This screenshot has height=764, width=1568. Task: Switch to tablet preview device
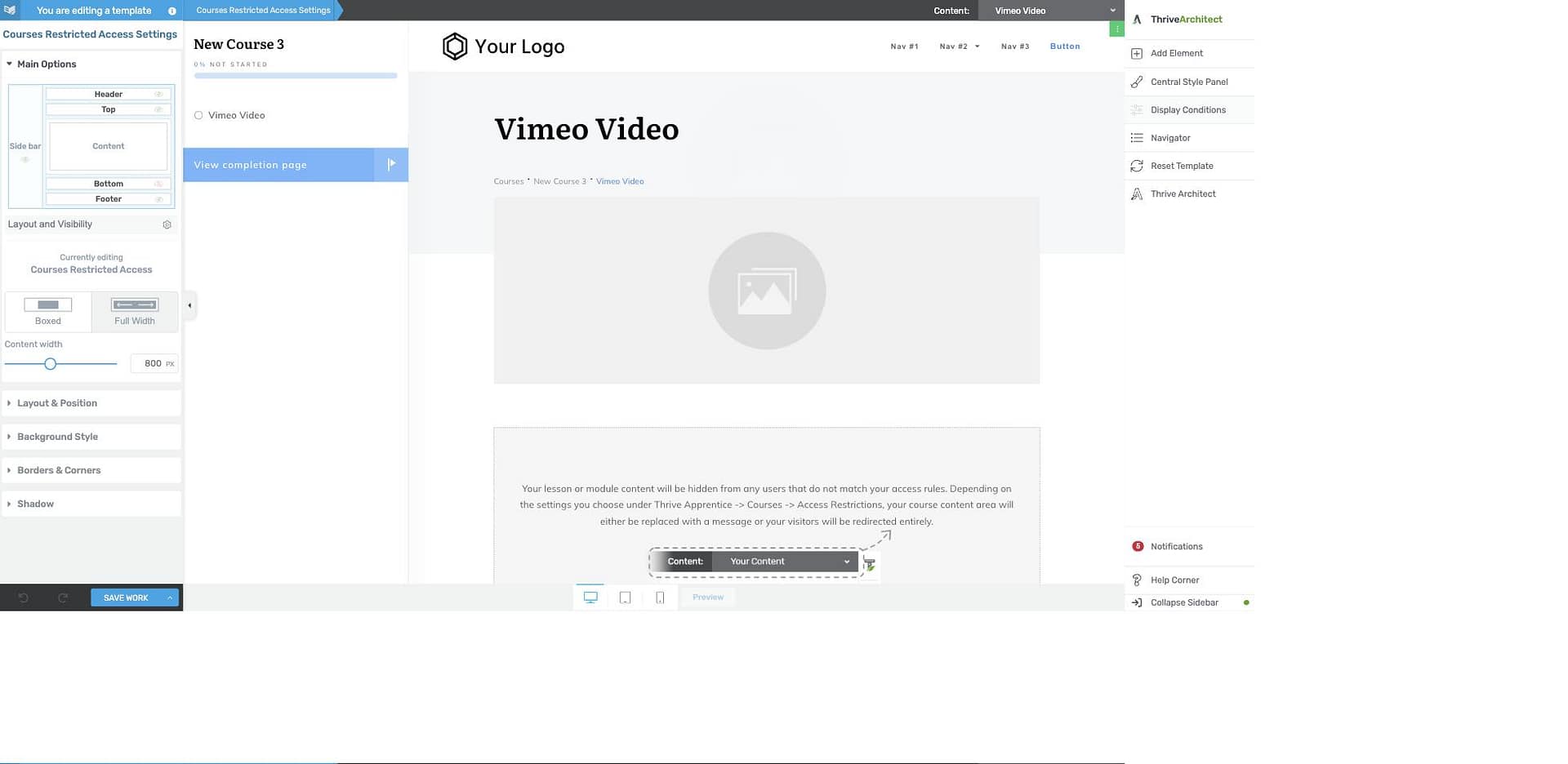click(x=625, y=597)
